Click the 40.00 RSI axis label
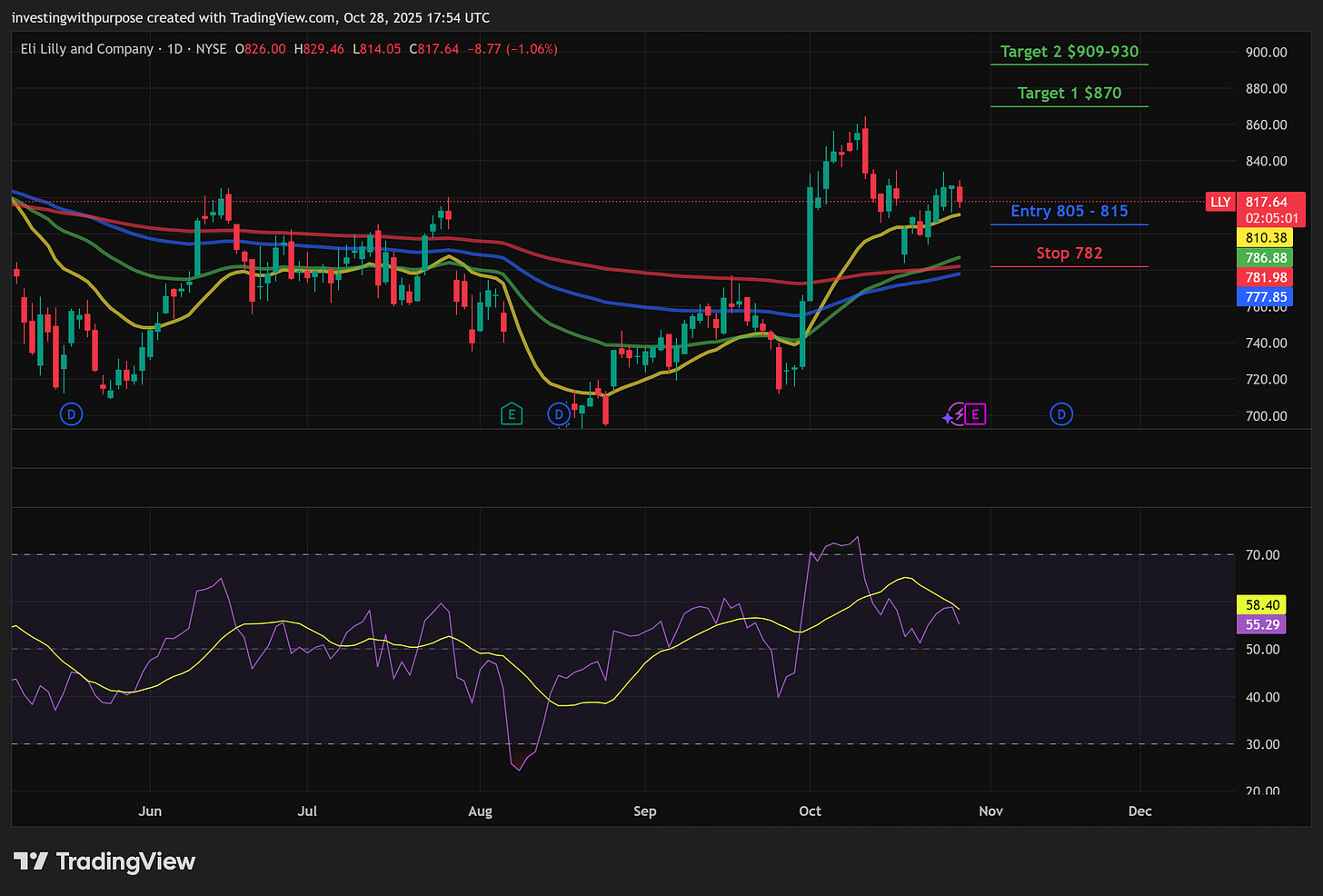The width and height of the screenshot is (1323, 896). point(1262,697)
